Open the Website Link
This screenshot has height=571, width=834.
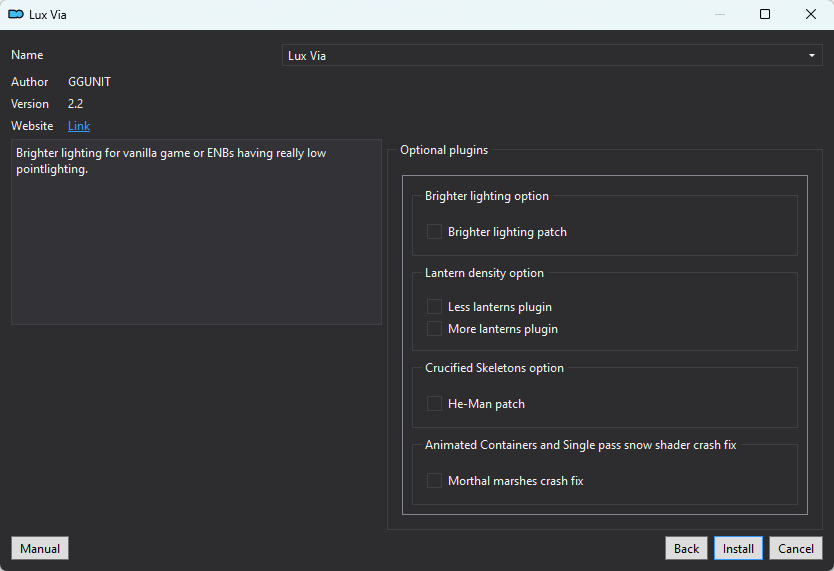tap(79, 126)
